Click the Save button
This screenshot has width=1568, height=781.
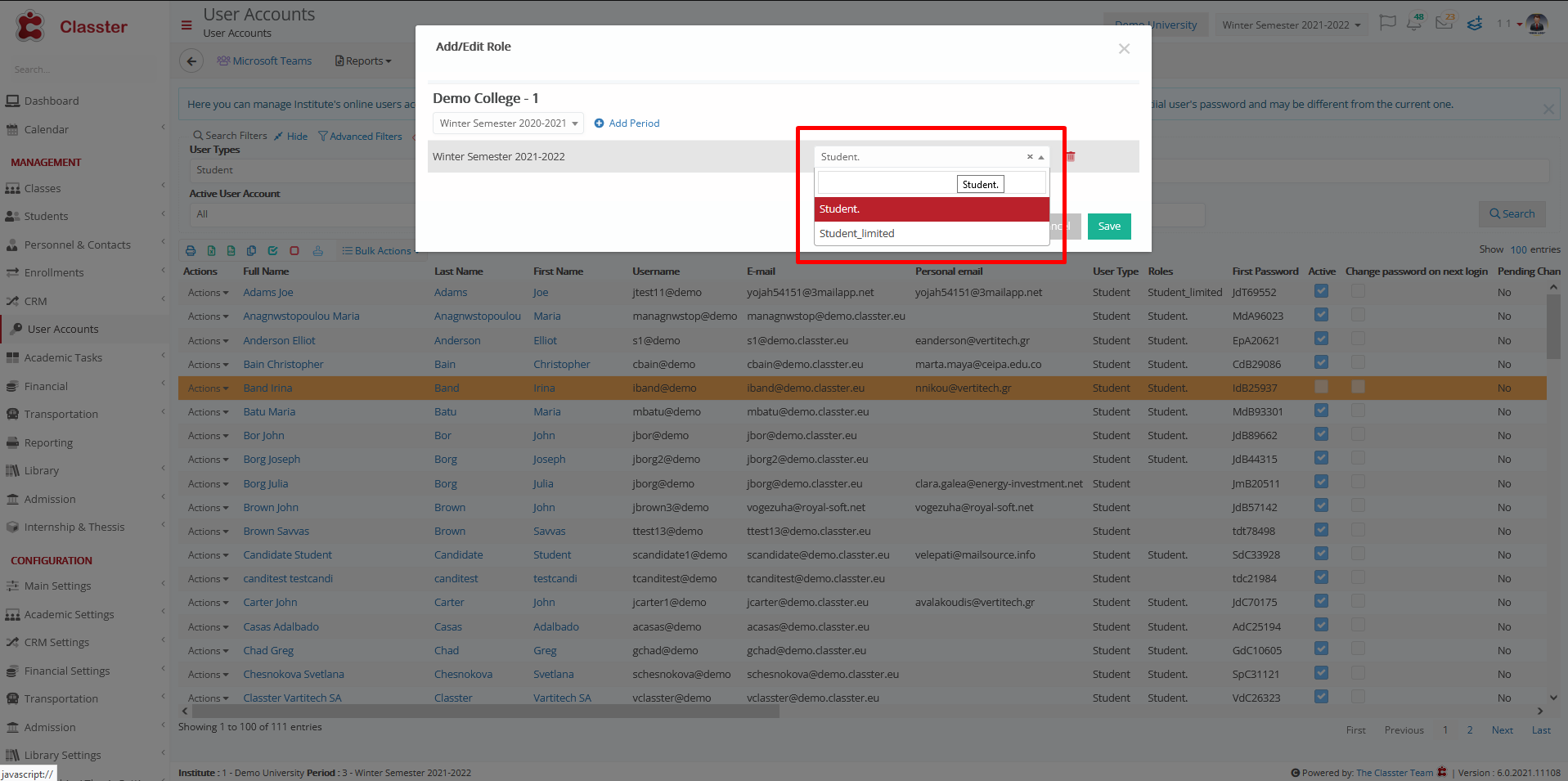coord(1109,227)
